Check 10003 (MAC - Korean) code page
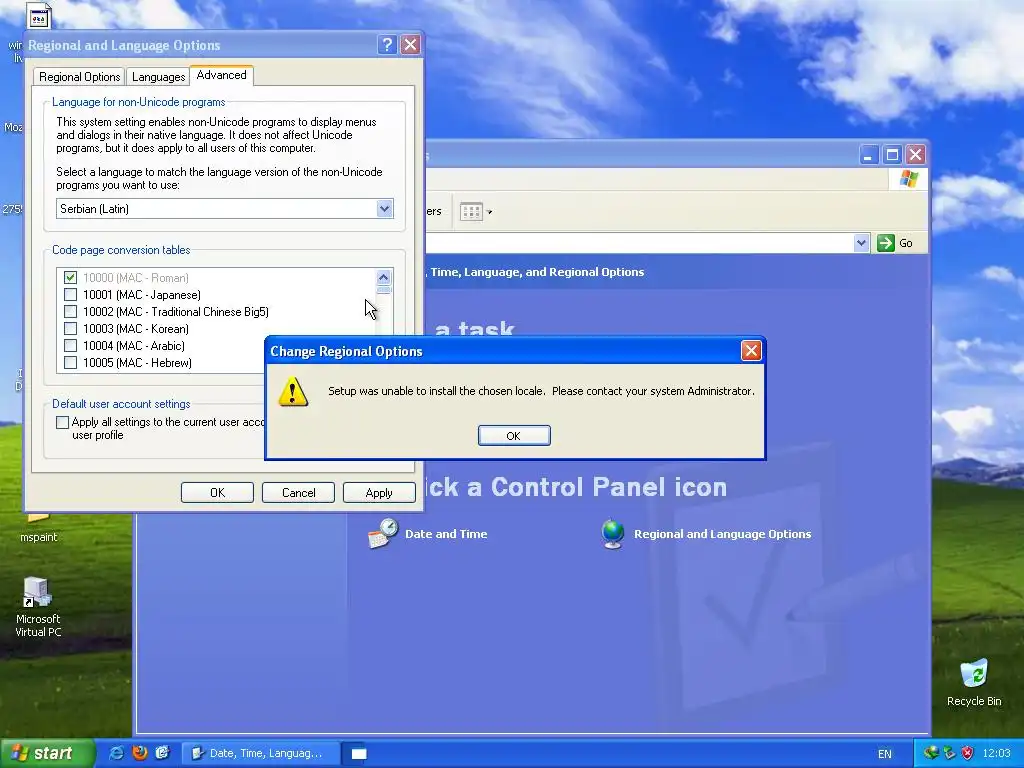 click(71, 328)
